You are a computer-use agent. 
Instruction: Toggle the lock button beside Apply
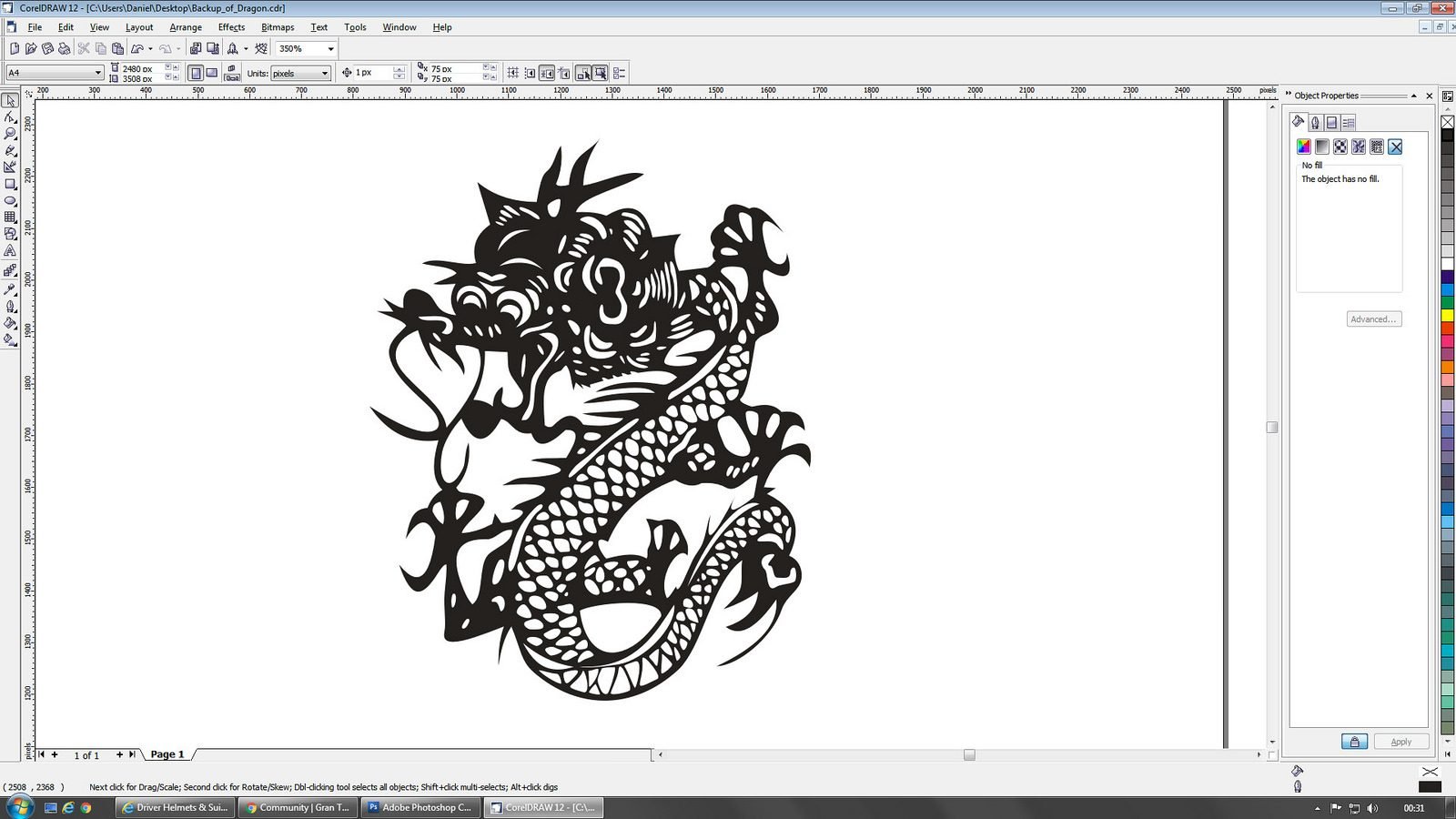[x=1354, y=742]
